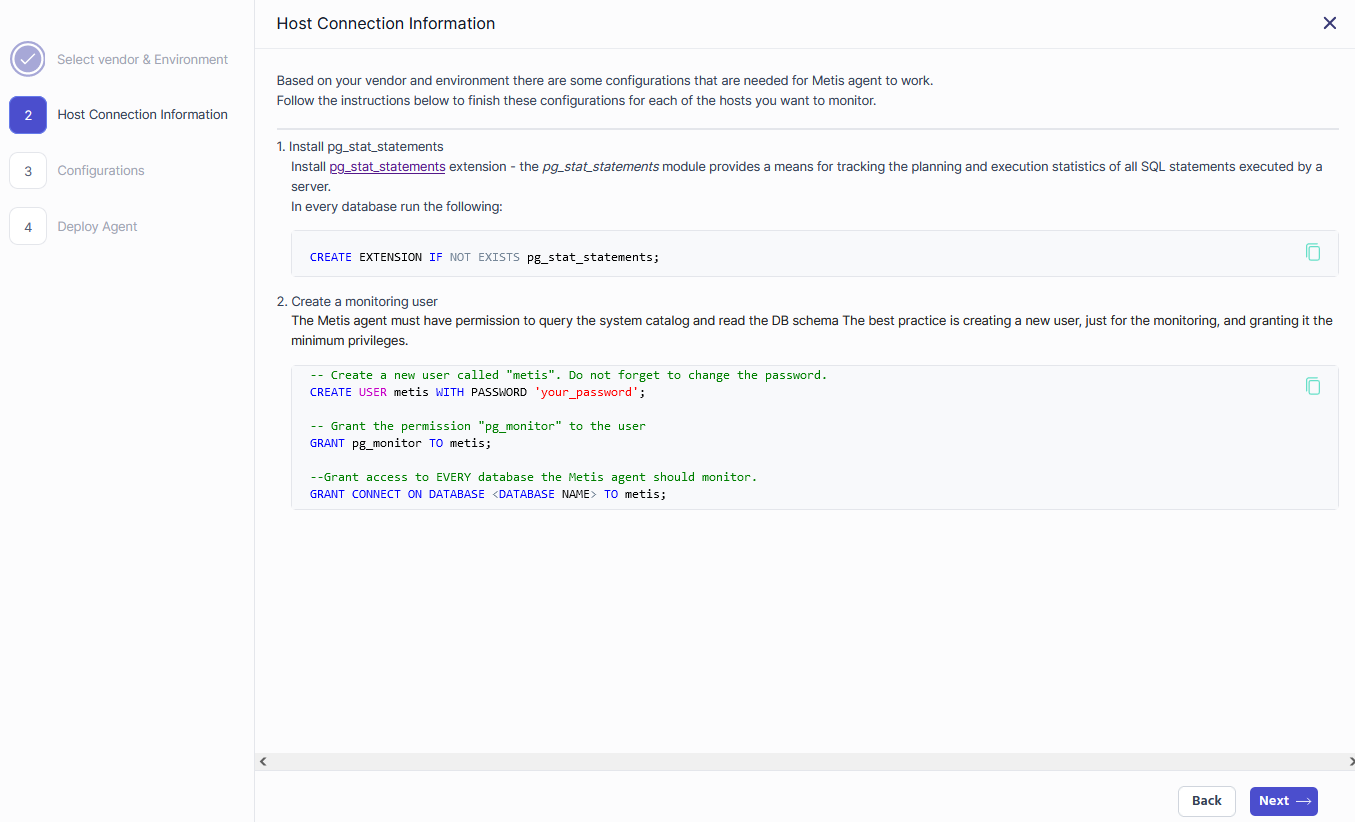Click the CREATE EXTENSION code line
The width and height of the screenshot is (1355, 822).
(484, 257)
